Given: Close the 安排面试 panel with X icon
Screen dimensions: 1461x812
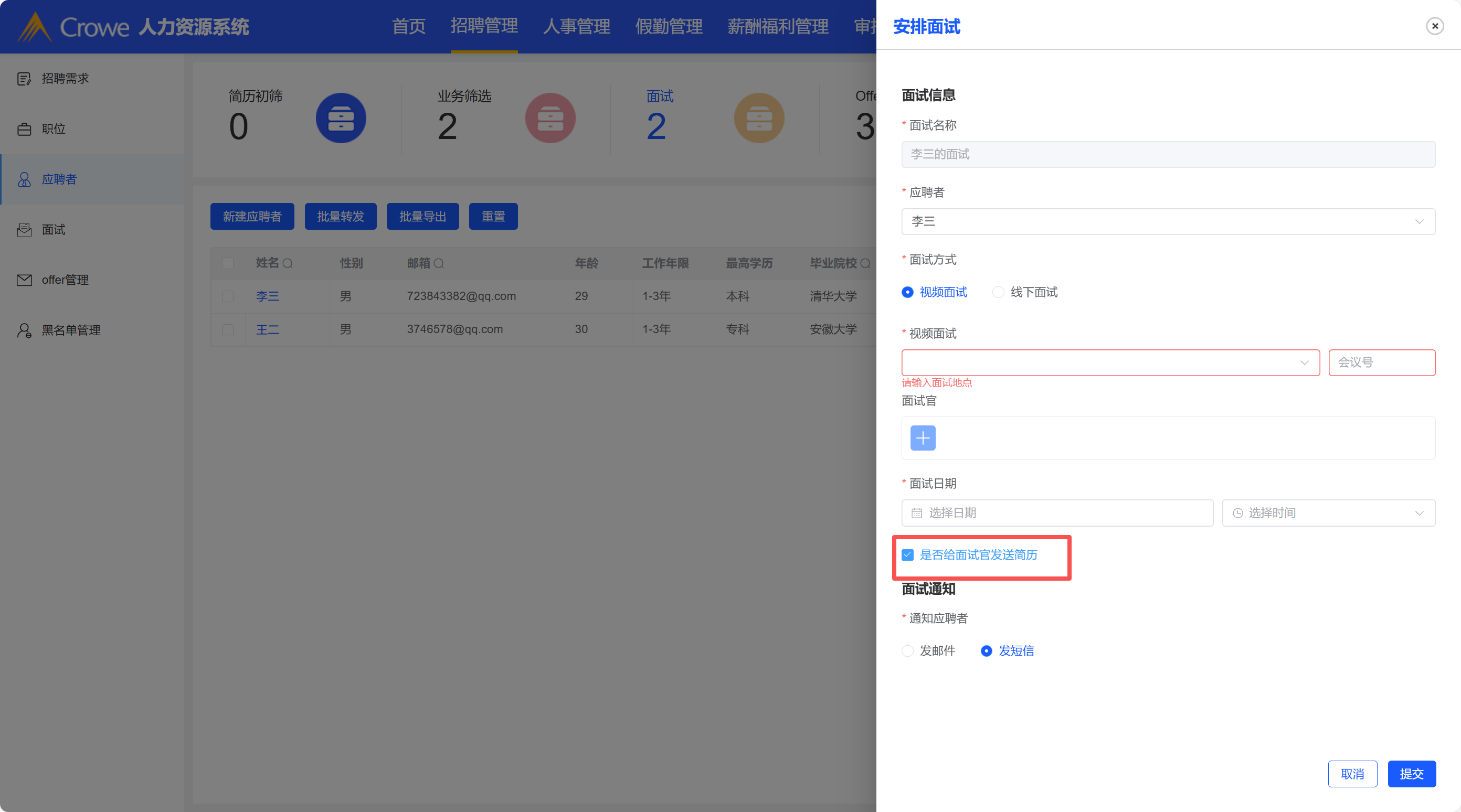Looking at the screenshot, I should pos(1434,26).
